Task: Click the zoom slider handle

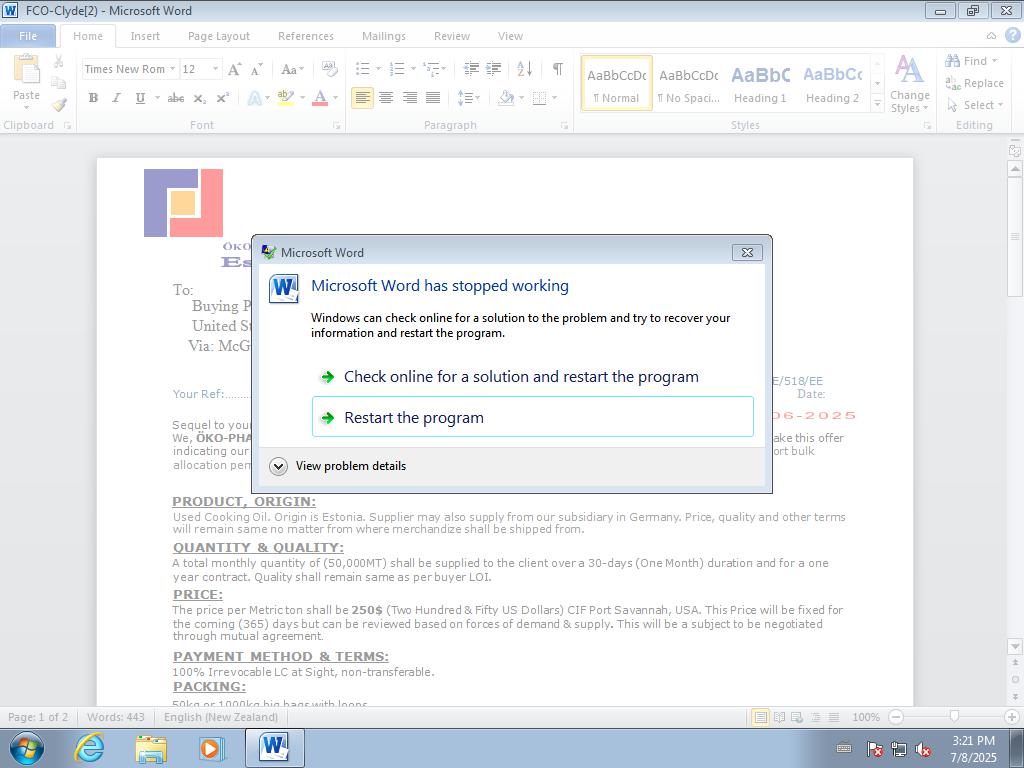Action: coord(954,717)
